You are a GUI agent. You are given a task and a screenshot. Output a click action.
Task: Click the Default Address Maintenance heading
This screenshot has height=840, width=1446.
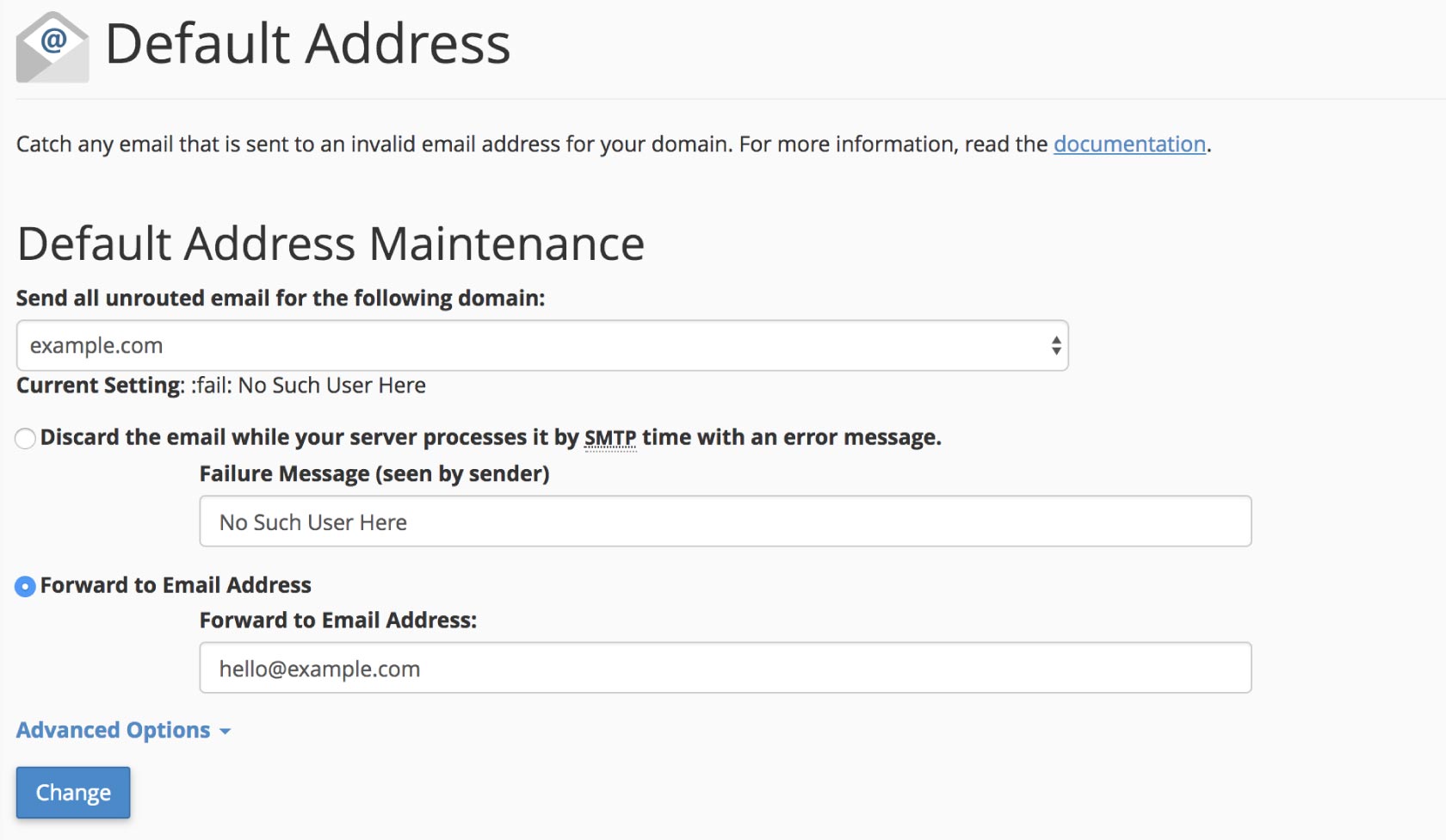(x=331, y=244)
